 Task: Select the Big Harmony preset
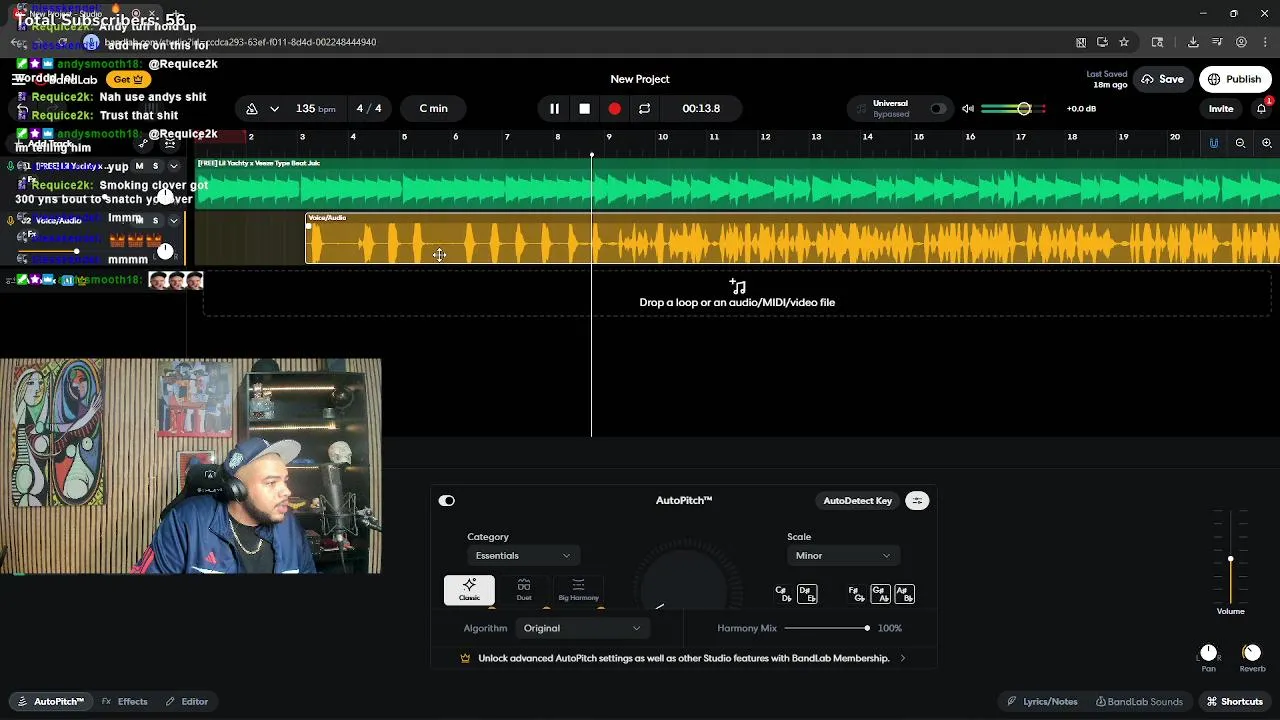(578, 590)
